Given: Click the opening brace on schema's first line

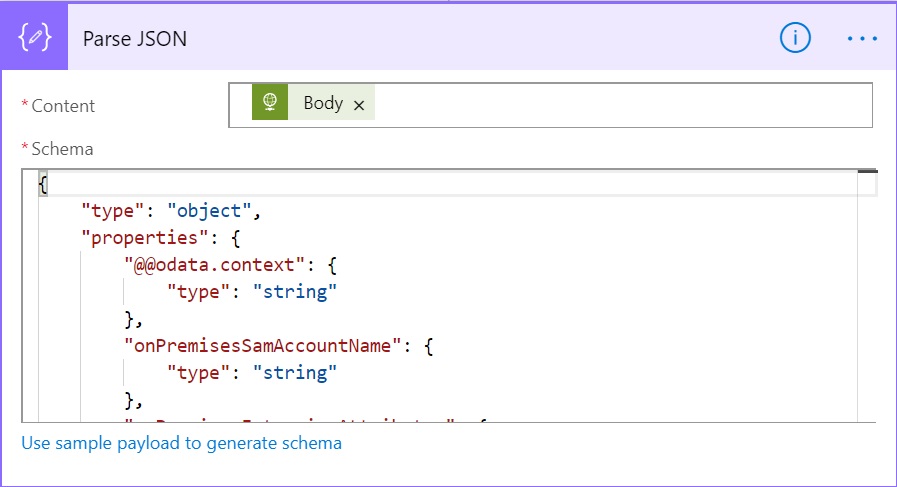Looking at the screenshot, I should (43, 184).
